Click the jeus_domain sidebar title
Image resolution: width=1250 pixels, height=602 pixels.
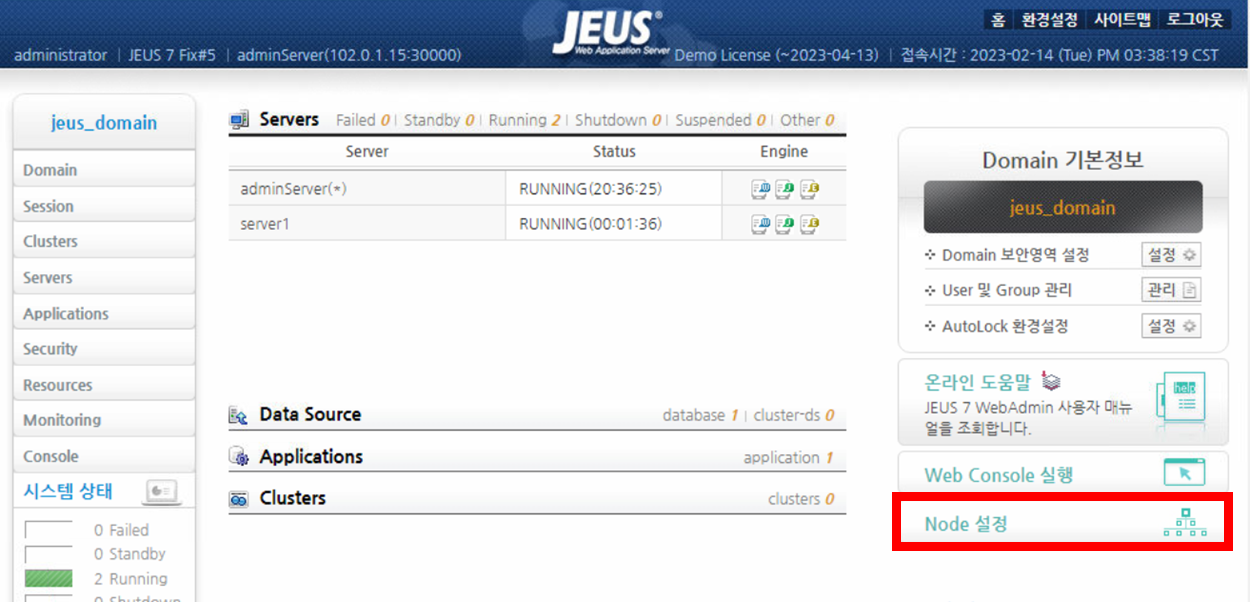(104, 123)
